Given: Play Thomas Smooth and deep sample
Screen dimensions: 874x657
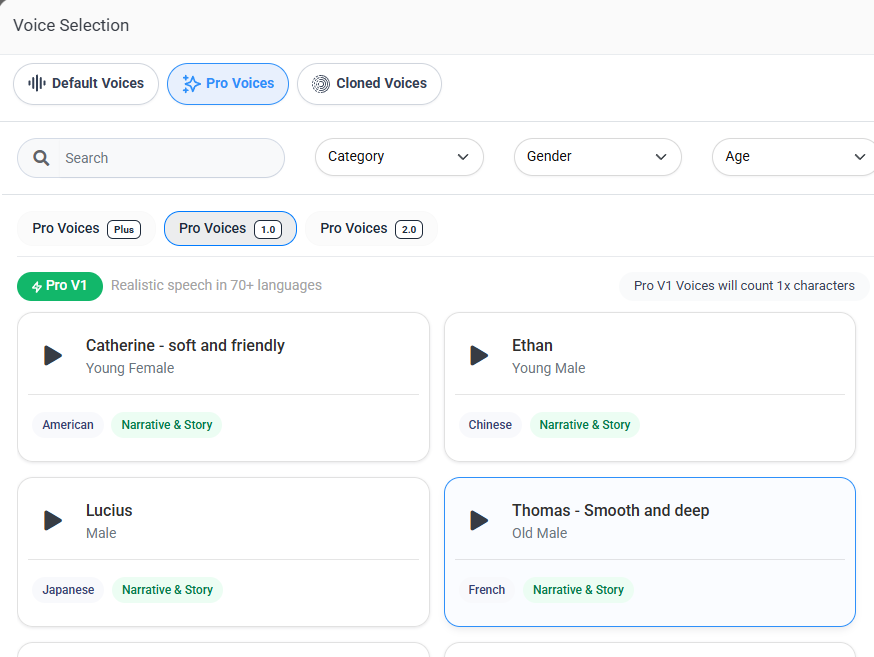Looking at the screenshot, I should pyautogui.click(x=479, y=520).
